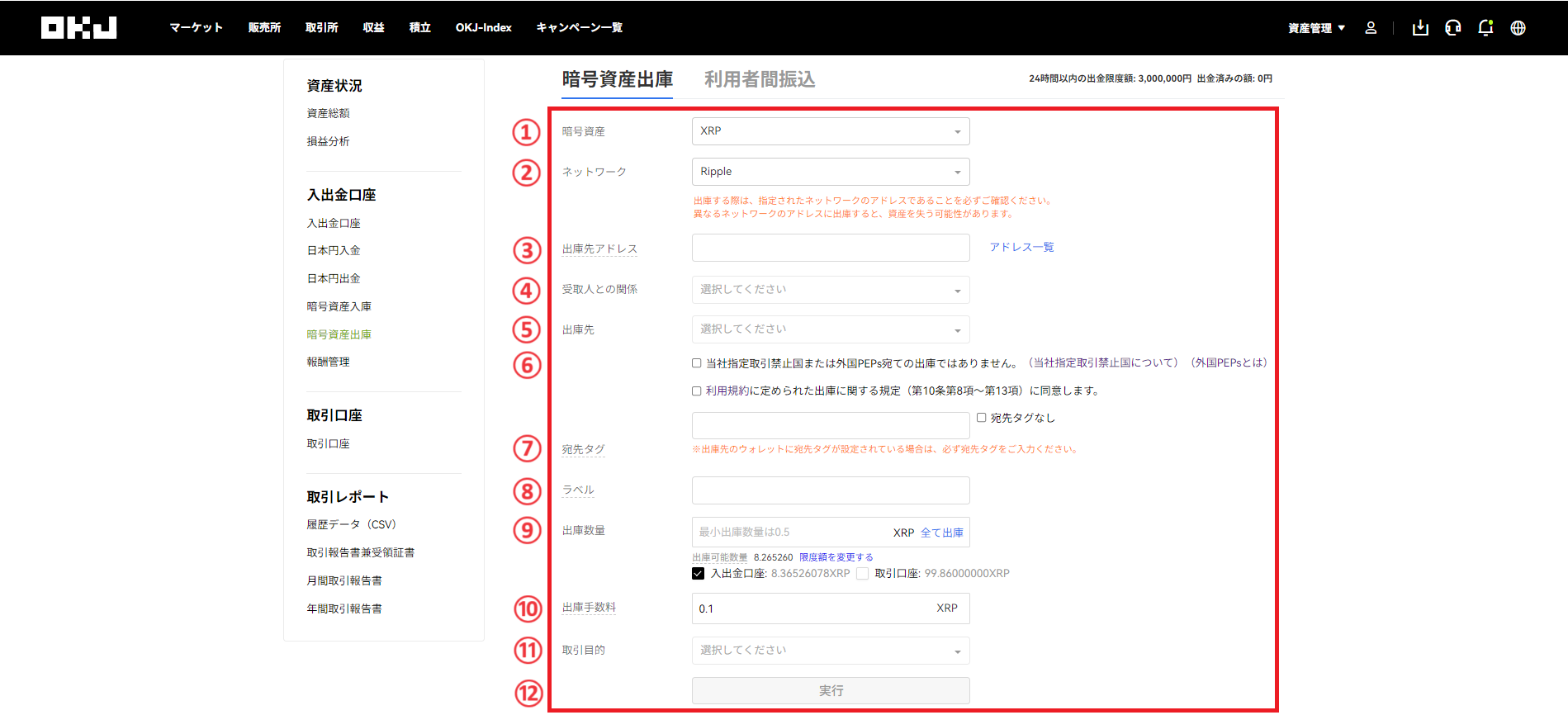This screenshot has height=715, width=1568.
Task: Enable the 取引口座 balance checkbox
Action: click(x=863, y=574)
